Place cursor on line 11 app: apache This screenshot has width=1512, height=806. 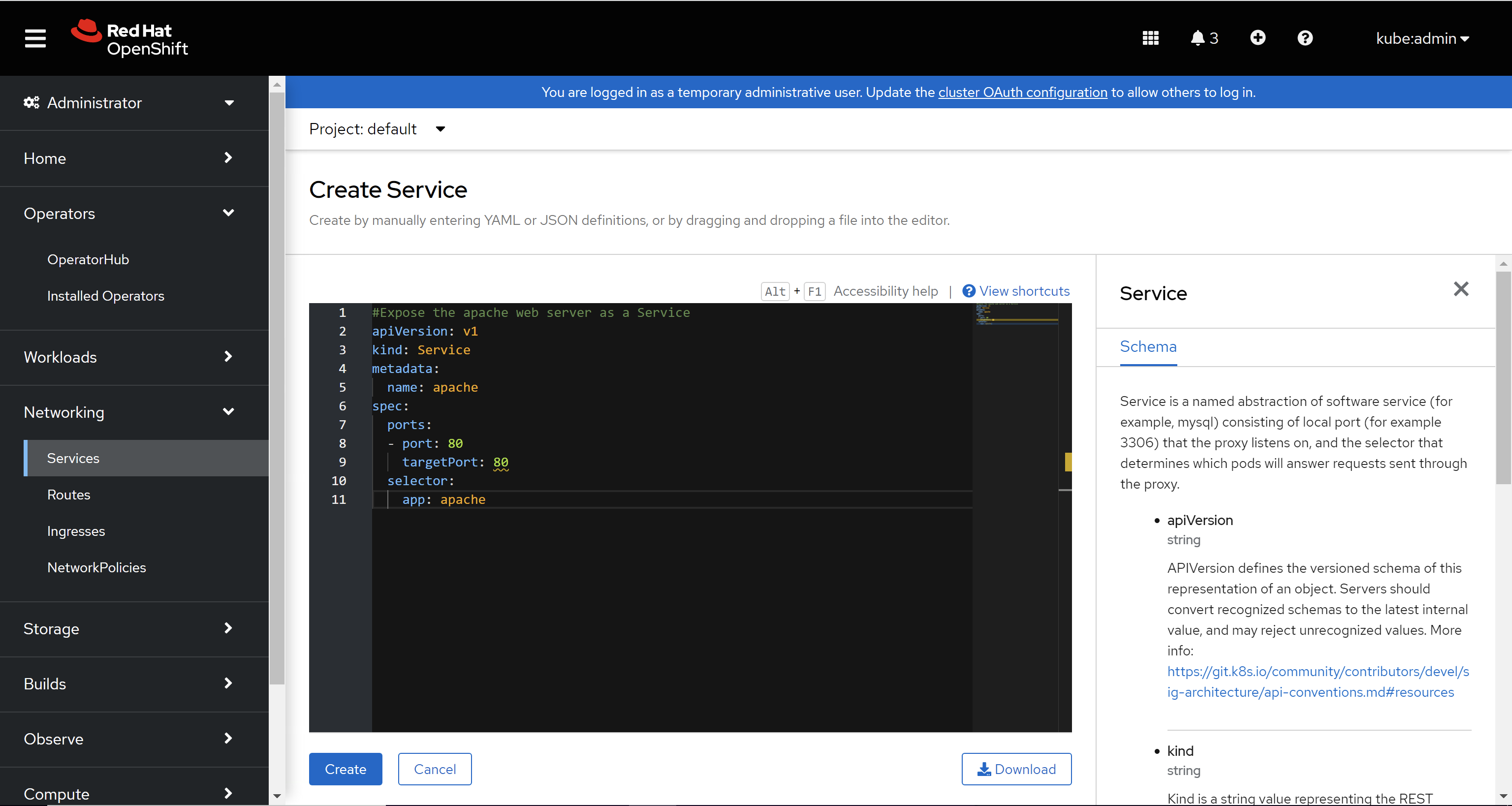(444, 499)
